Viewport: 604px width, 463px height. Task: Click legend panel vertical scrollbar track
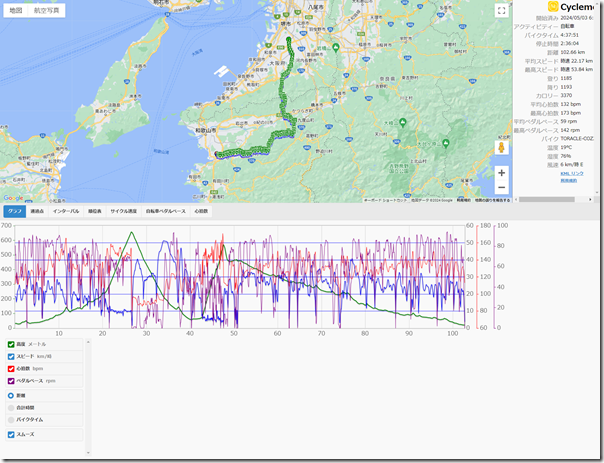88,397
